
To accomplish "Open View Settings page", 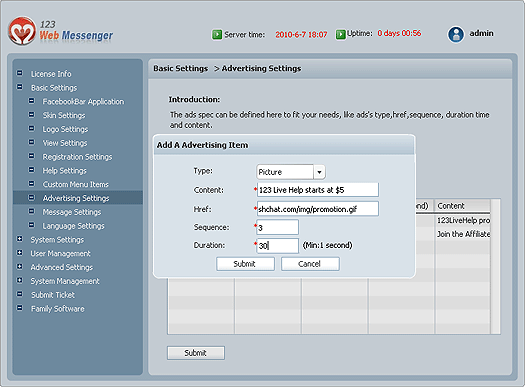I will [x=65, y=143].
